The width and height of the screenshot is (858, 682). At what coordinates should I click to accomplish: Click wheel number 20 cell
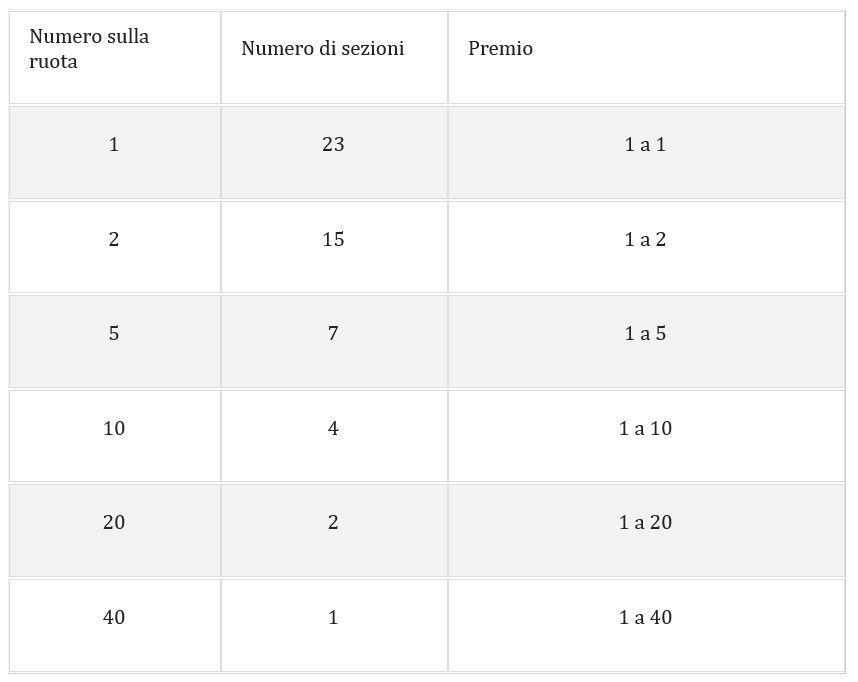click(x=114, y=523)
